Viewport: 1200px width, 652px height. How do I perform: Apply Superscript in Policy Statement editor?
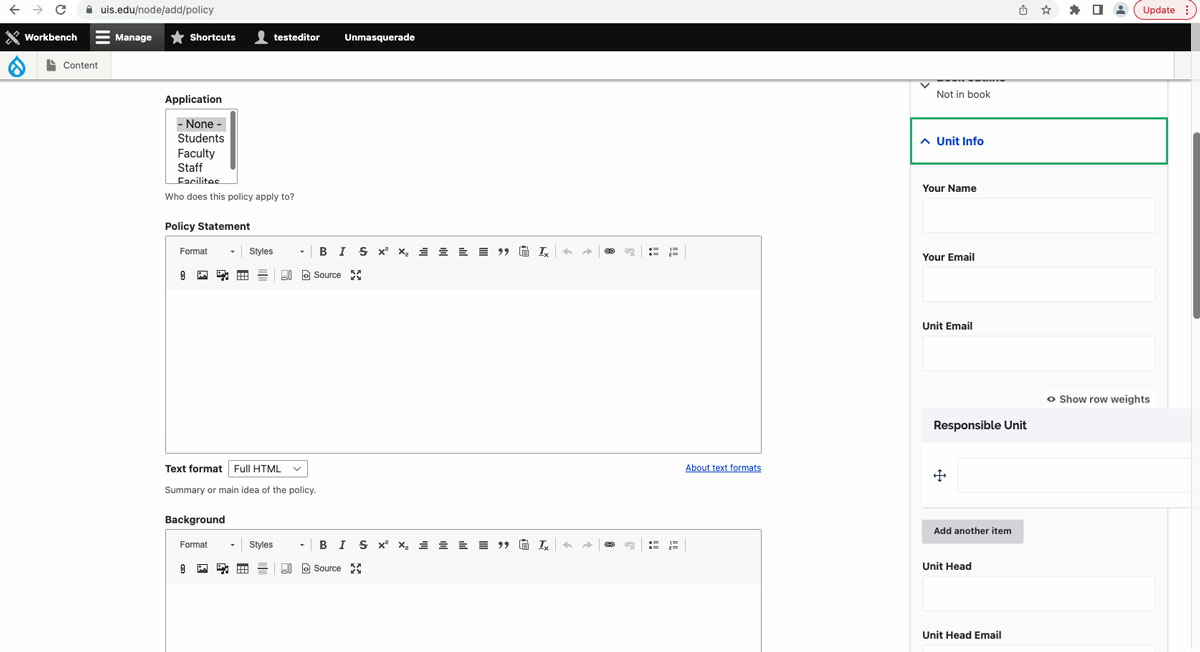click(x=383, y=252)
